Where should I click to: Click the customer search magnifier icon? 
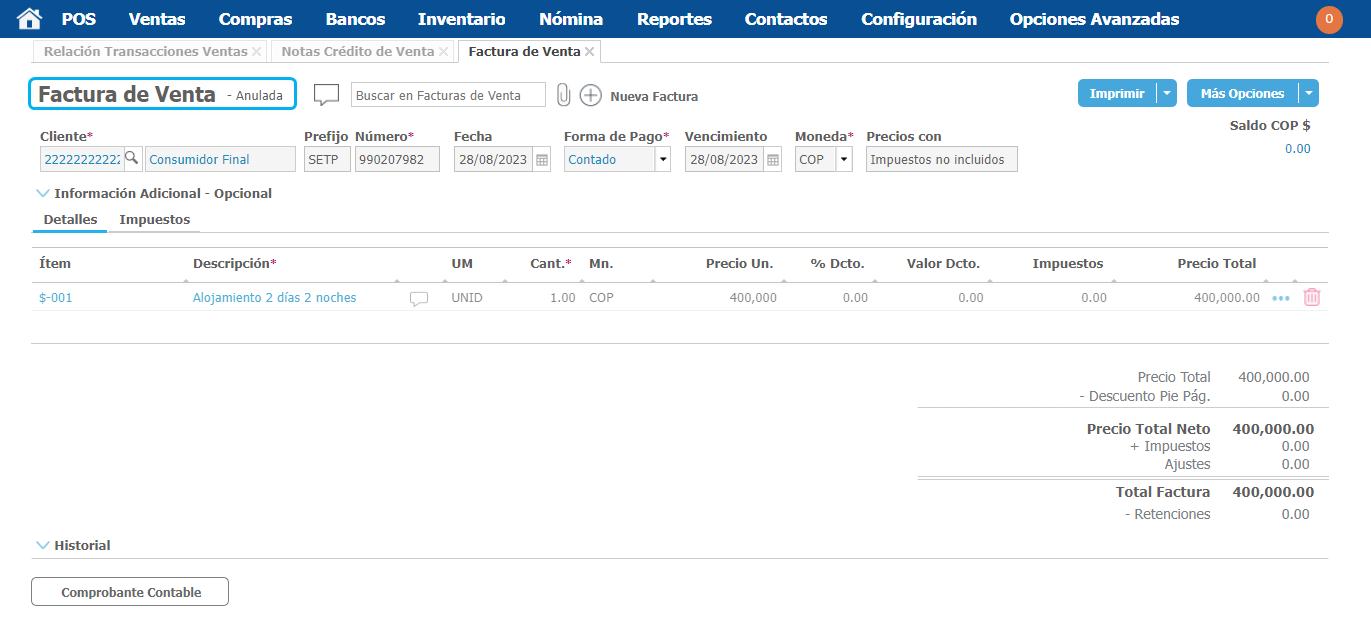pos(131,159)
